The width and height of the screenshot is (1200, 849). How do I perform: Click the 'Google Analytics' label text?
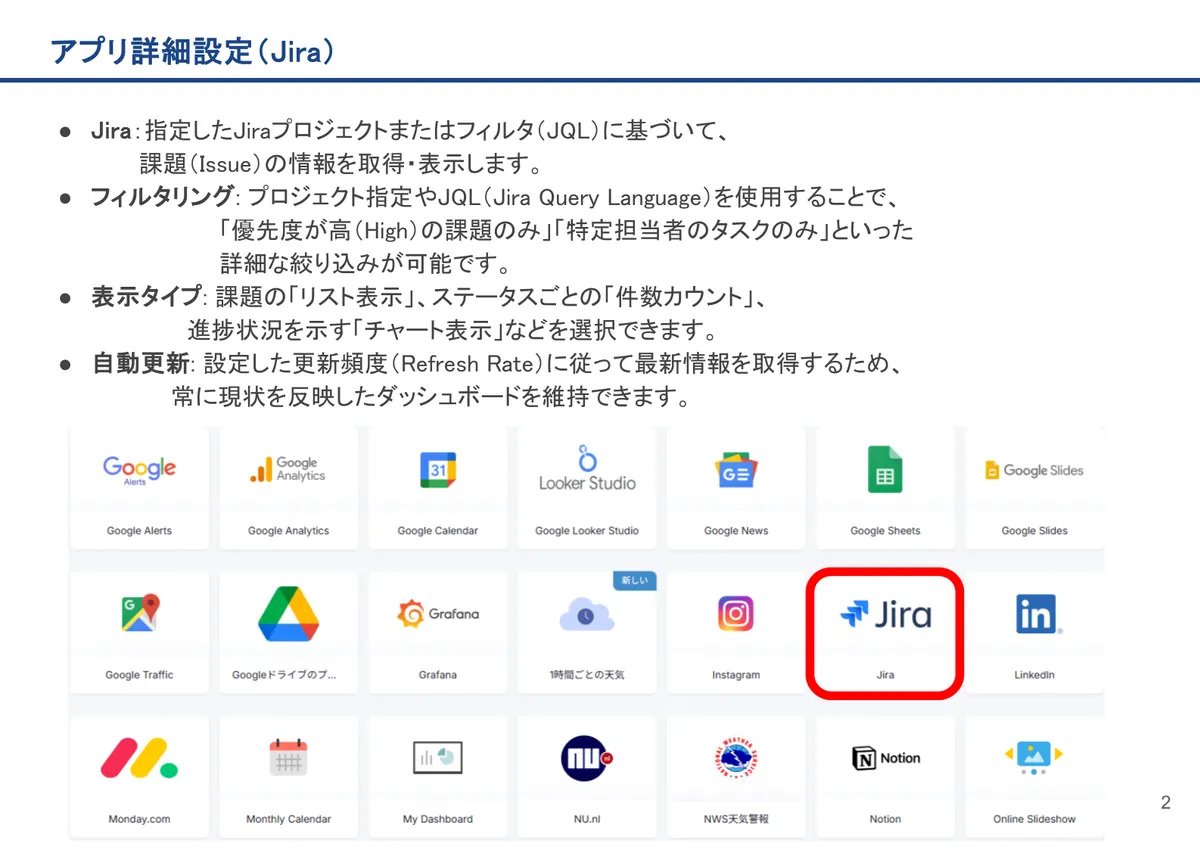point(288,531)
